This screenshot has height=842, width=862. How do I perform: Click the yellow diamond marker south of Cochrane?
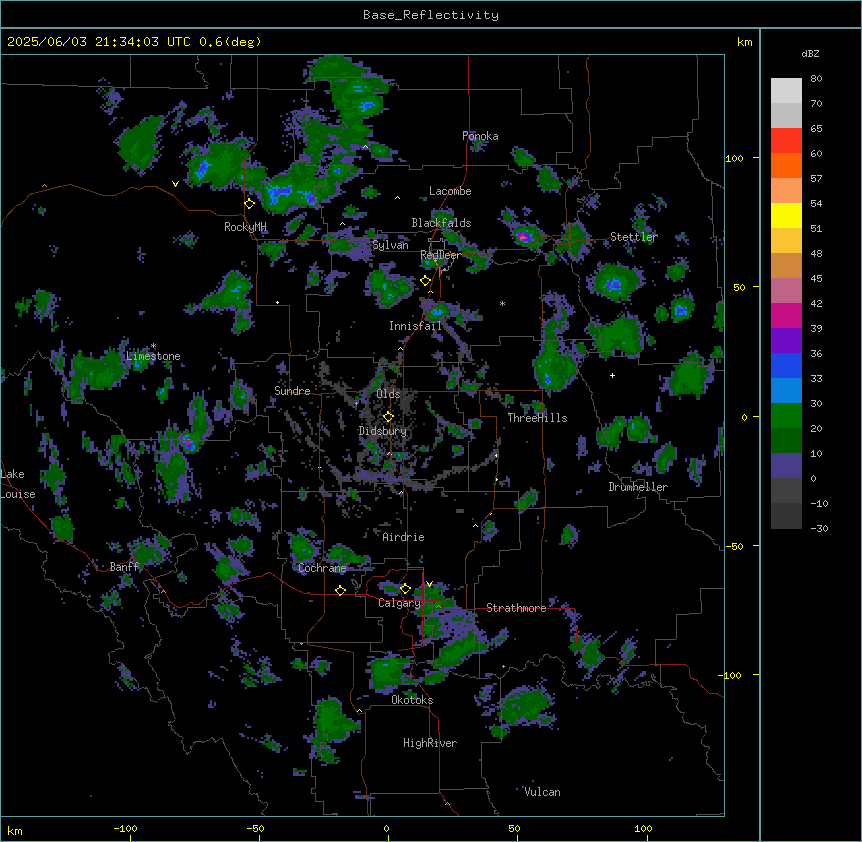pyautogui.click(x=340, y=590)
